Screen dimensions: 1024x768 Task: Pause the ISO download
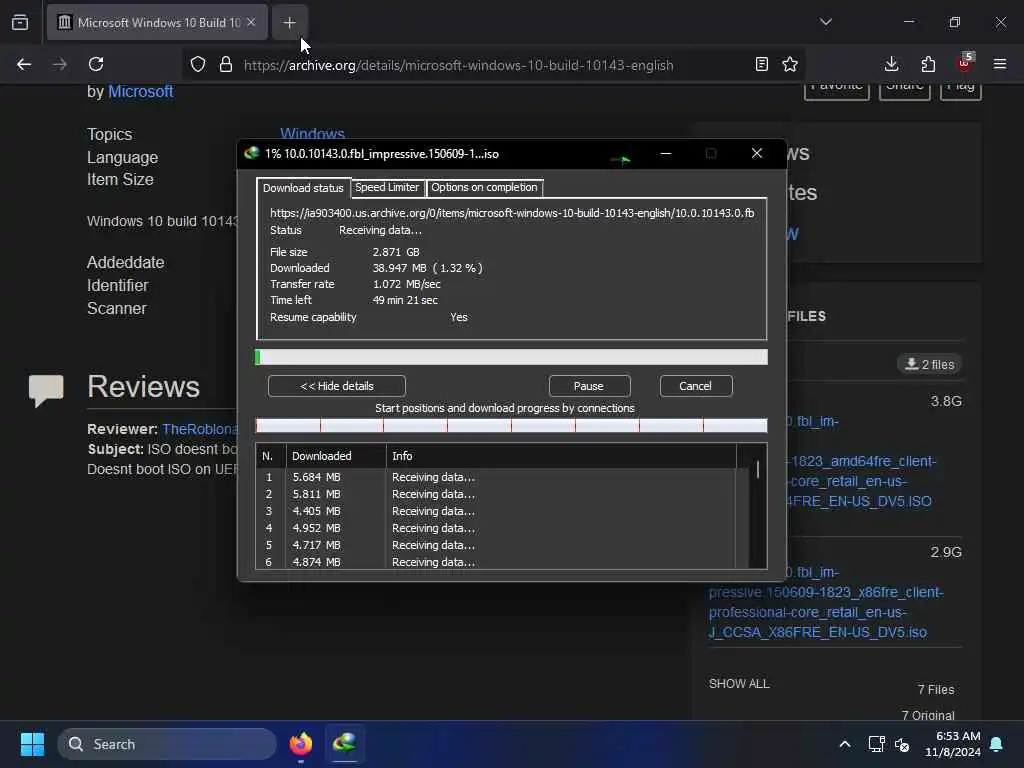(x=589, y=386)
